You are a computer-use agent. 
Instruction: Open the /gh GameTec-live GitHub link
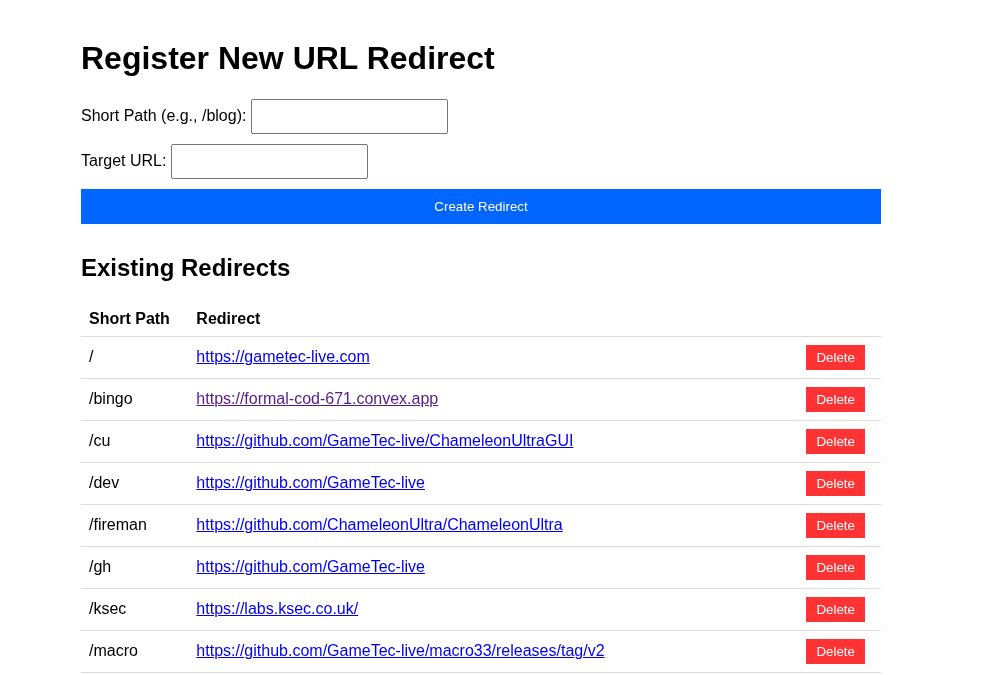(310, 567)
